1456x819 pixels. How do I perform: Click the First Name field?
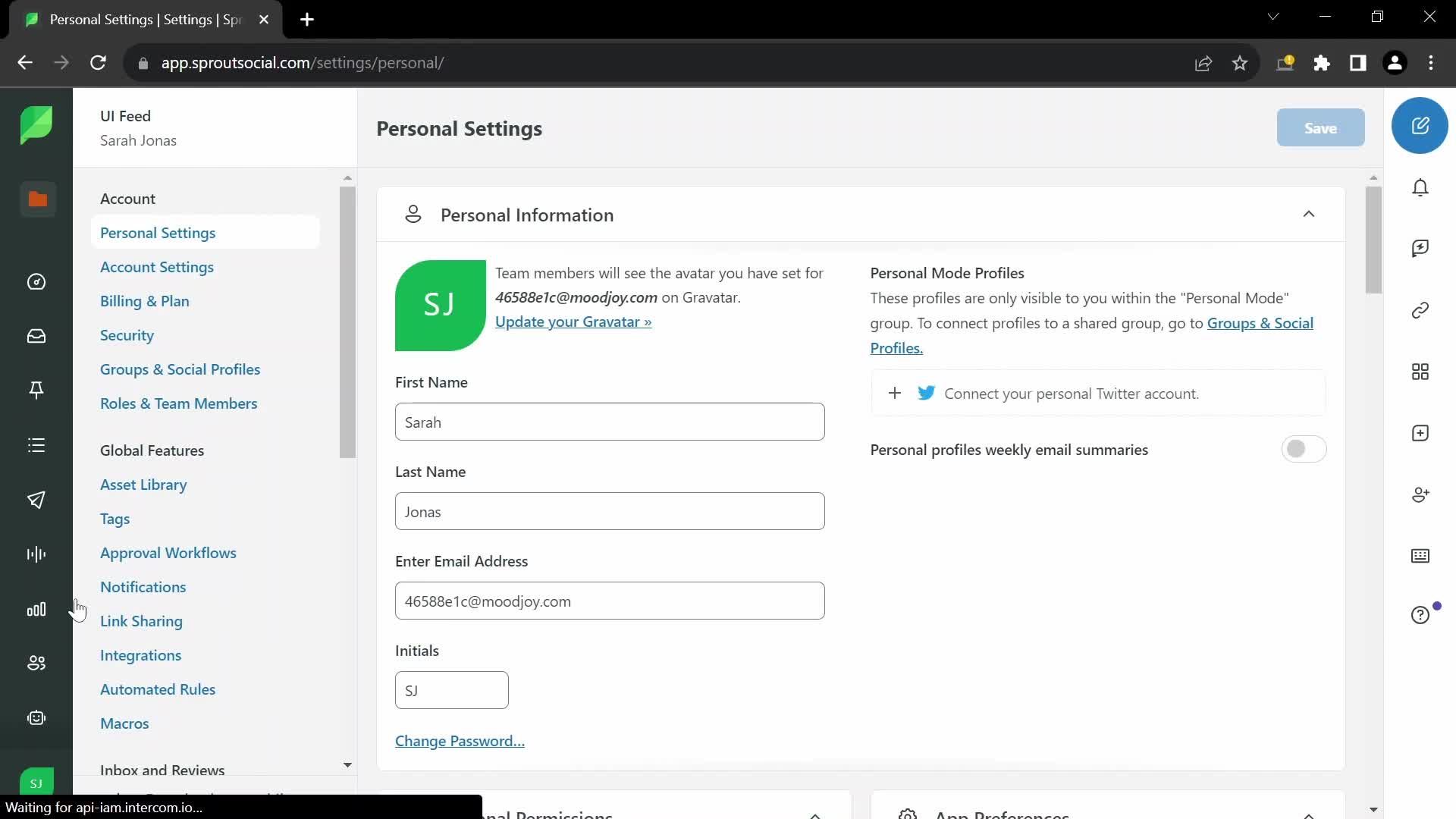click(610, 422)
